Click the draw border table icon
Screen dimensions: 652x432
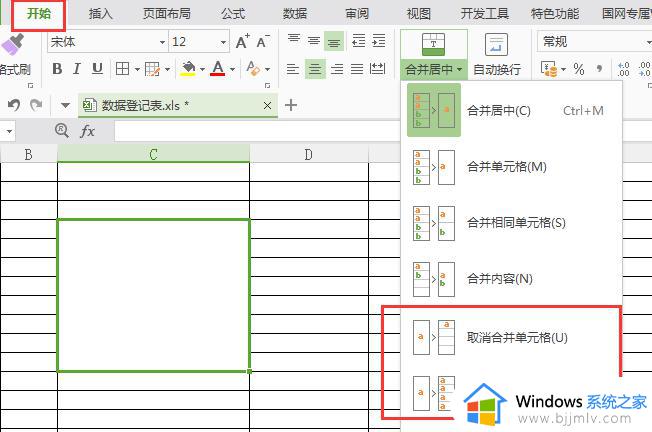click(x=152, y=69)
